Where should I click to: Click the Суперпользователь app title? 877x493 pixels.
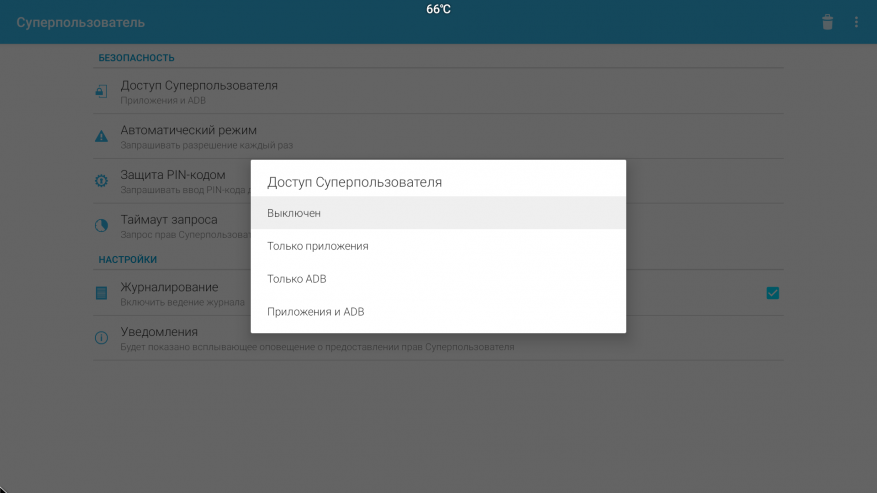point(81,22)
